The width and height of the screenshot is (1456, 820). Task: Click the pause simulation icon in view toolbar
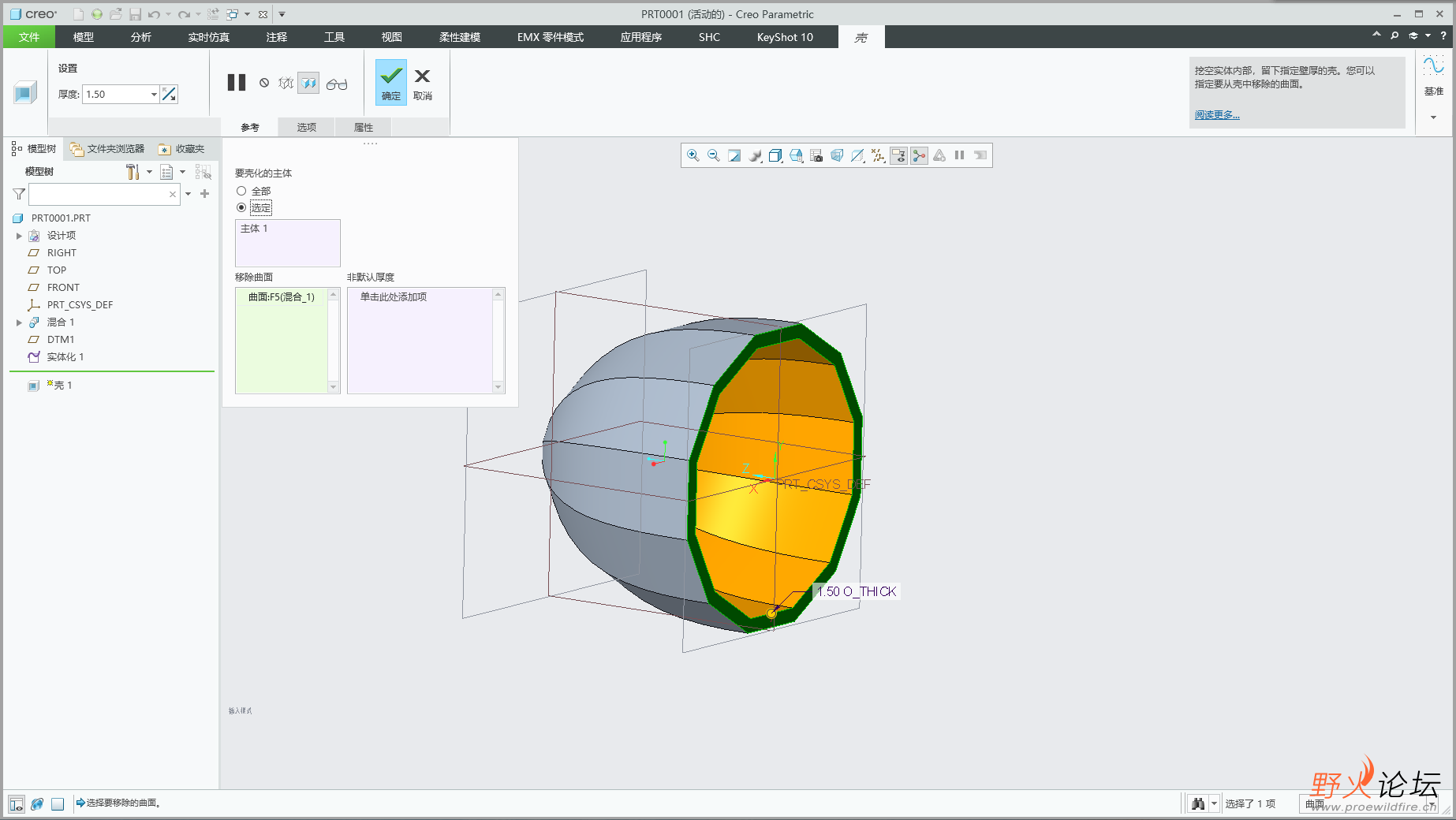coord(959,155)
